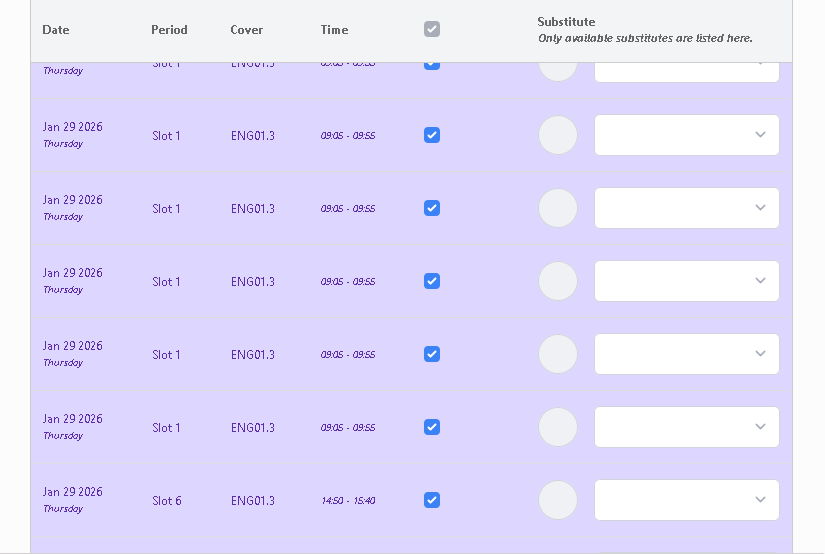Click the Substitute column heading
Screen dimensions: 825x554
coord(566,22)
